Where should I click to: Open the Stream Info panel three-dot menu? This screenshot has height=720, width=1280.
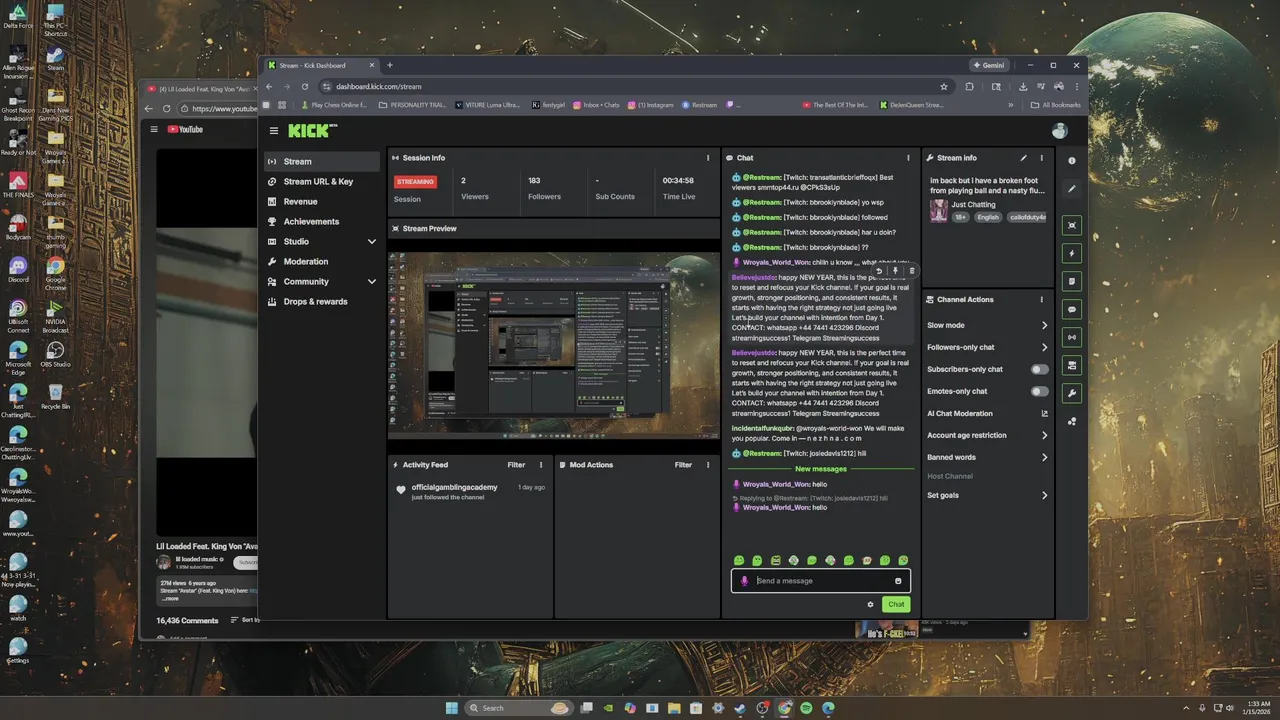pos(1041,158)
